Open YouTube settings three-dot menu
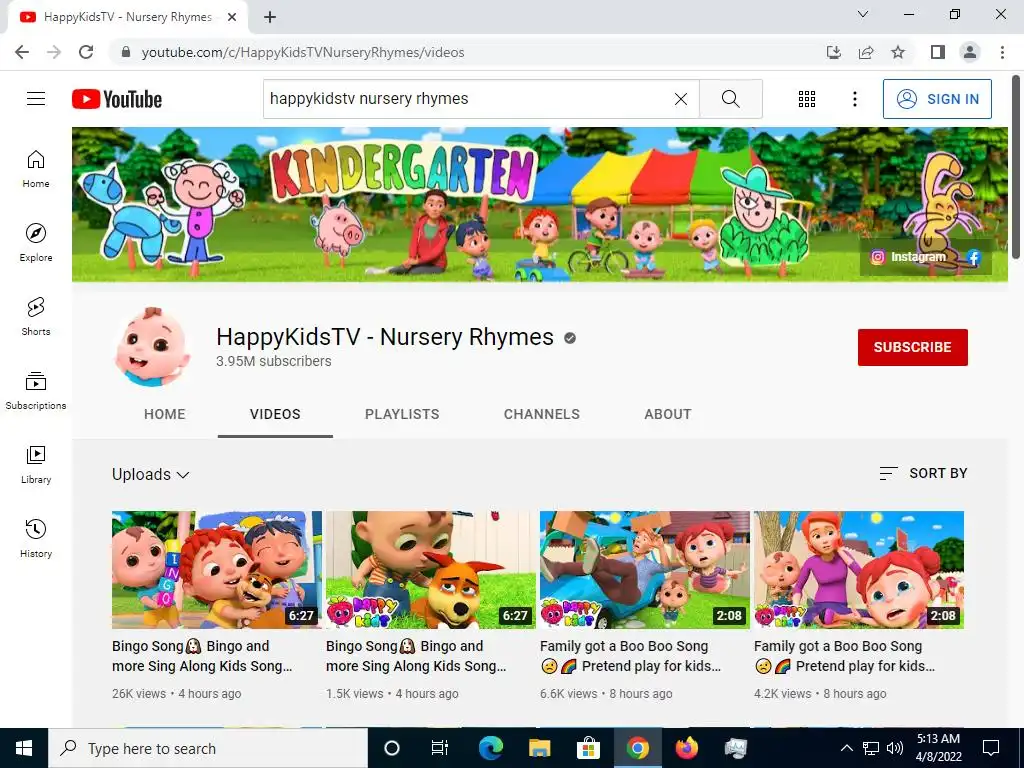This screenshot has width=1024, height=768. (854, 99)
